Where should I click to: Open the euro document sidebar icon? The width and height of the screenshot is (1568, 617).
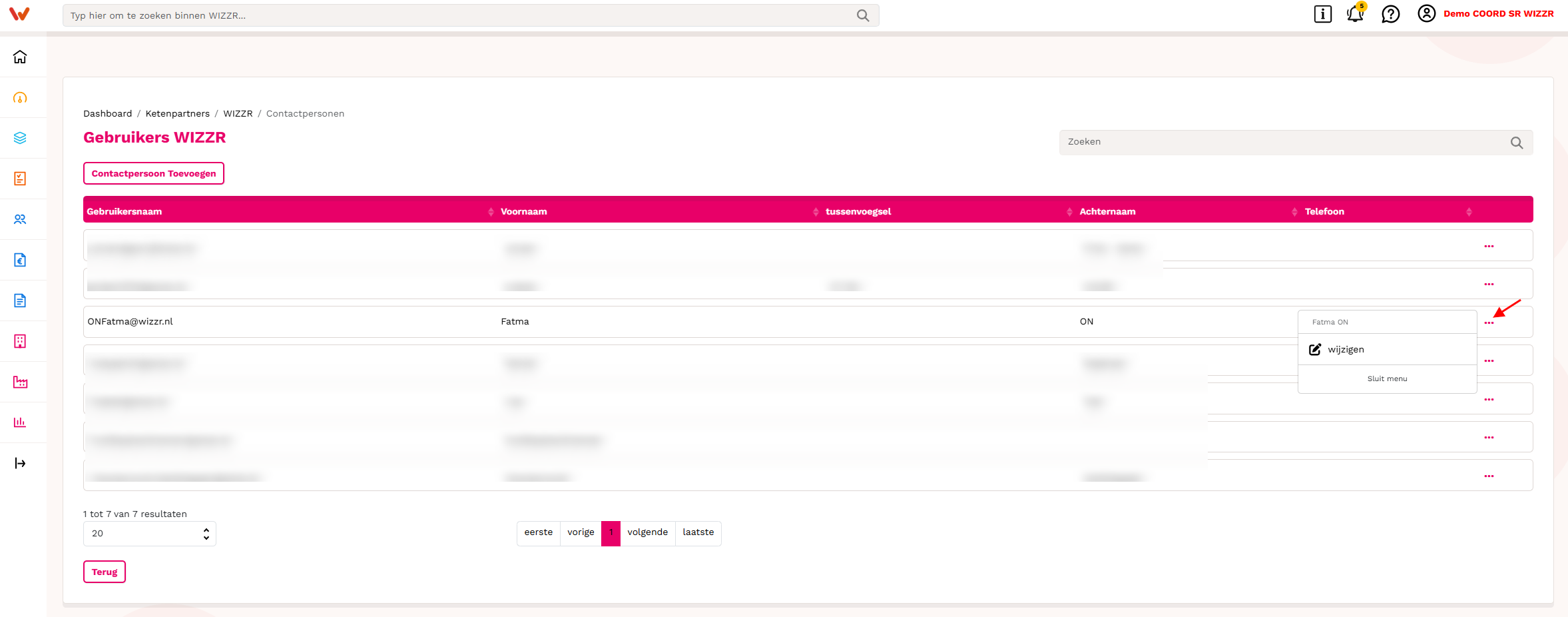tap(20, 260)
